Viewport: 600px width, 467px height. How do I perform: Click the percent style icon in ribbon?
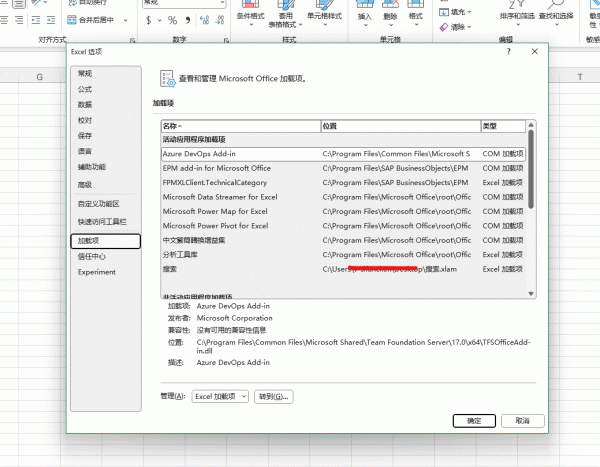point(172,20)
